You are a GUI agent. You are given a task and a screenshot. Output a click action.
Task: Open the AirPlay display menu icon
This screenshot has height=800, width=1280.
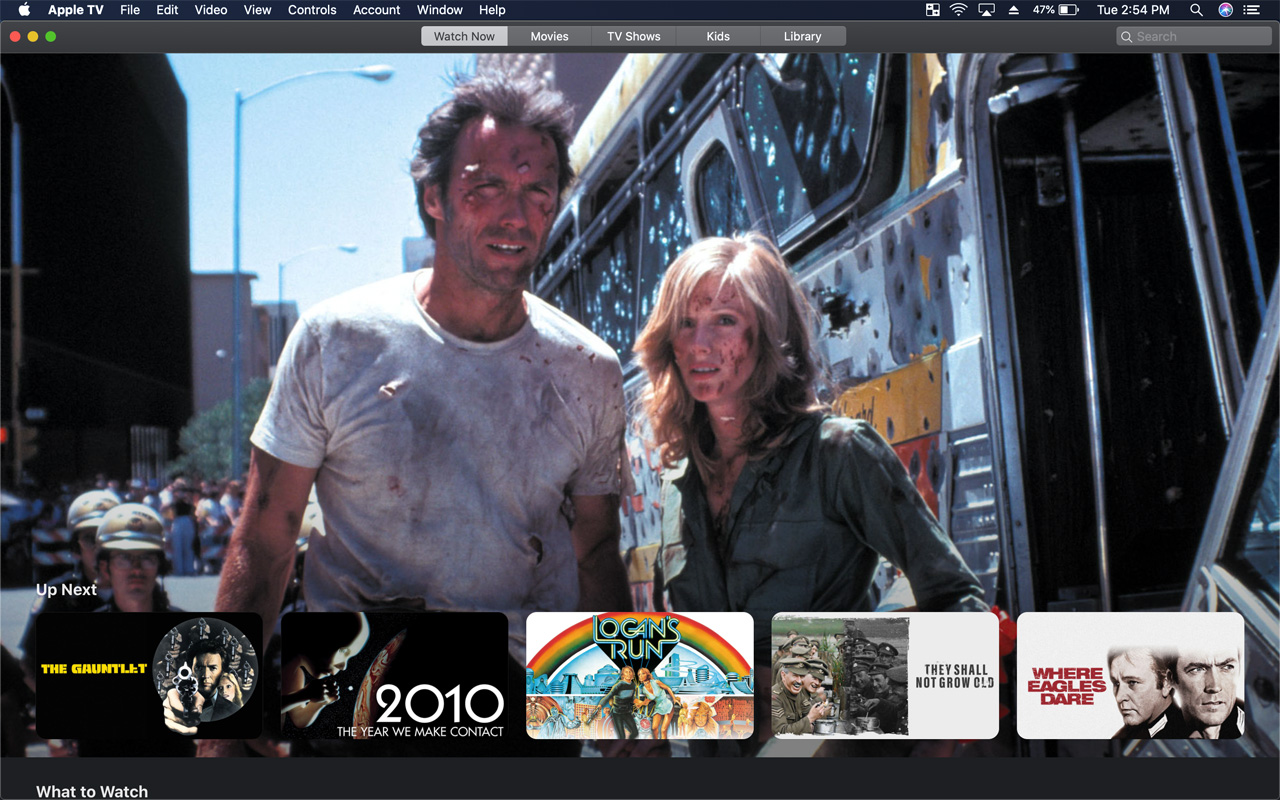[987, 10]
